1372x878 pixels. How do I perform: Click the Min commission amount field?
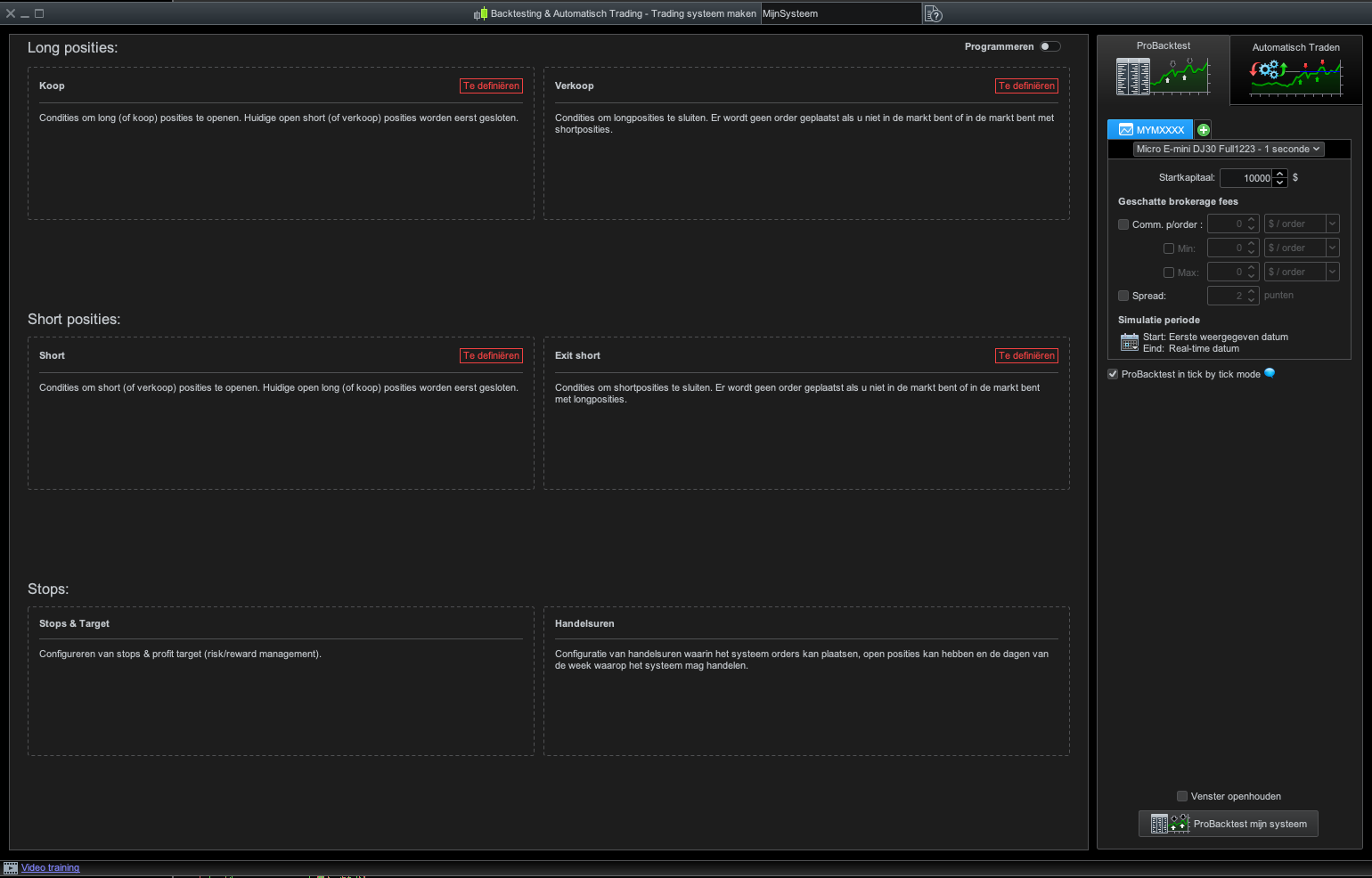click(x=1226, y=248)
